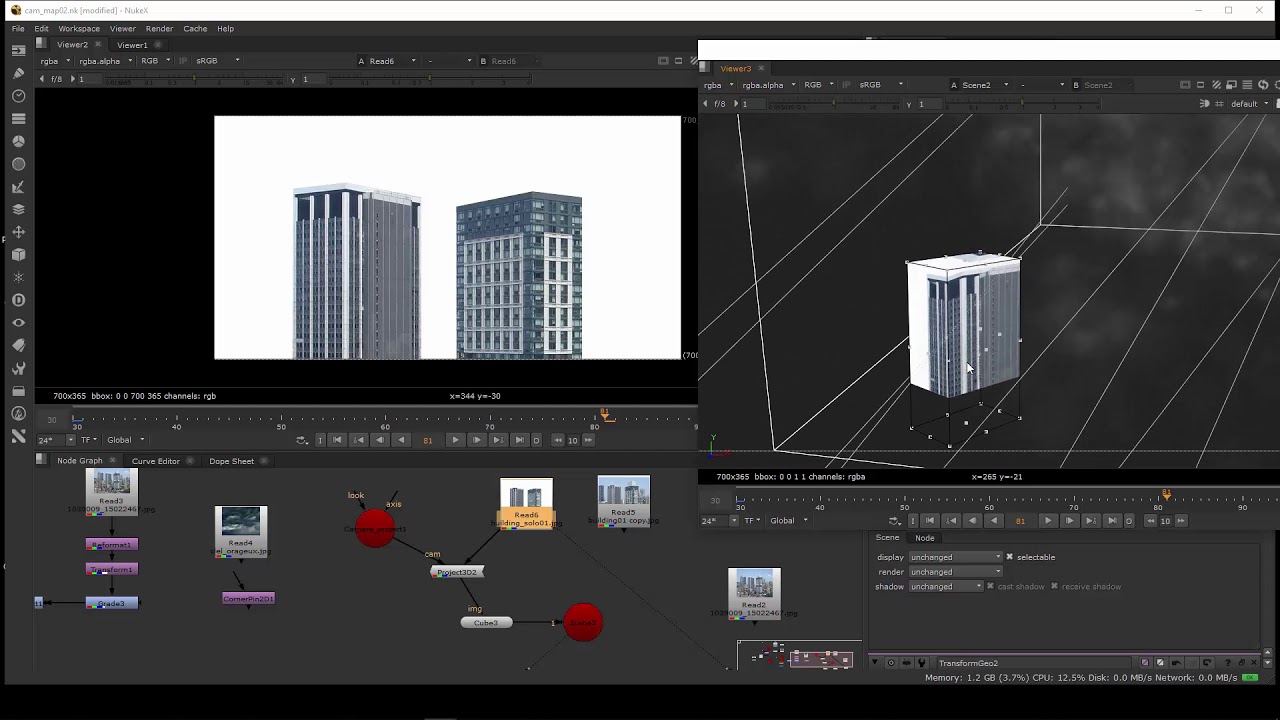This screenshot has height=720, width=1280.
Task: Open the sRGB colorspace dropdown in Viewer2
Action: (x=217, y=61)
